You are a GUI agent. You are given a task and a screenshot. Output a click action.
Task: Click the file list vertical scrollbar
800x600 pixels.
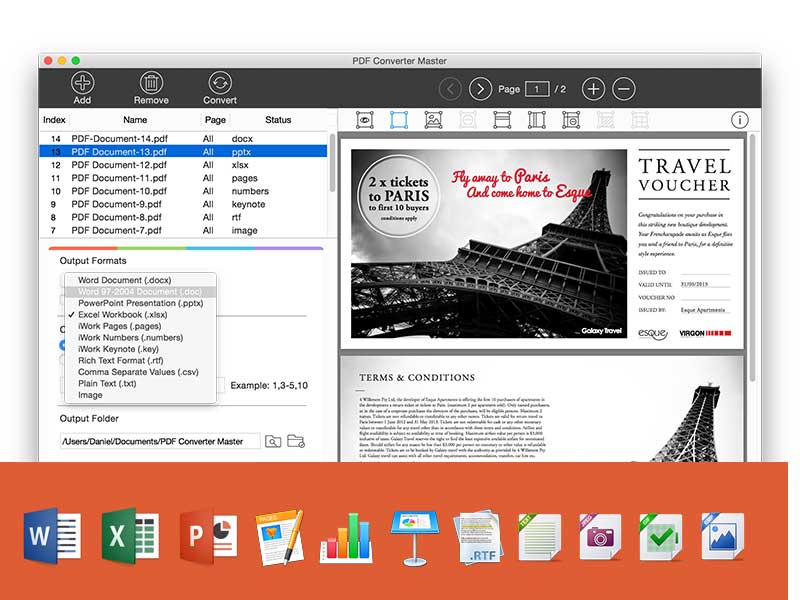coord(332,163)
